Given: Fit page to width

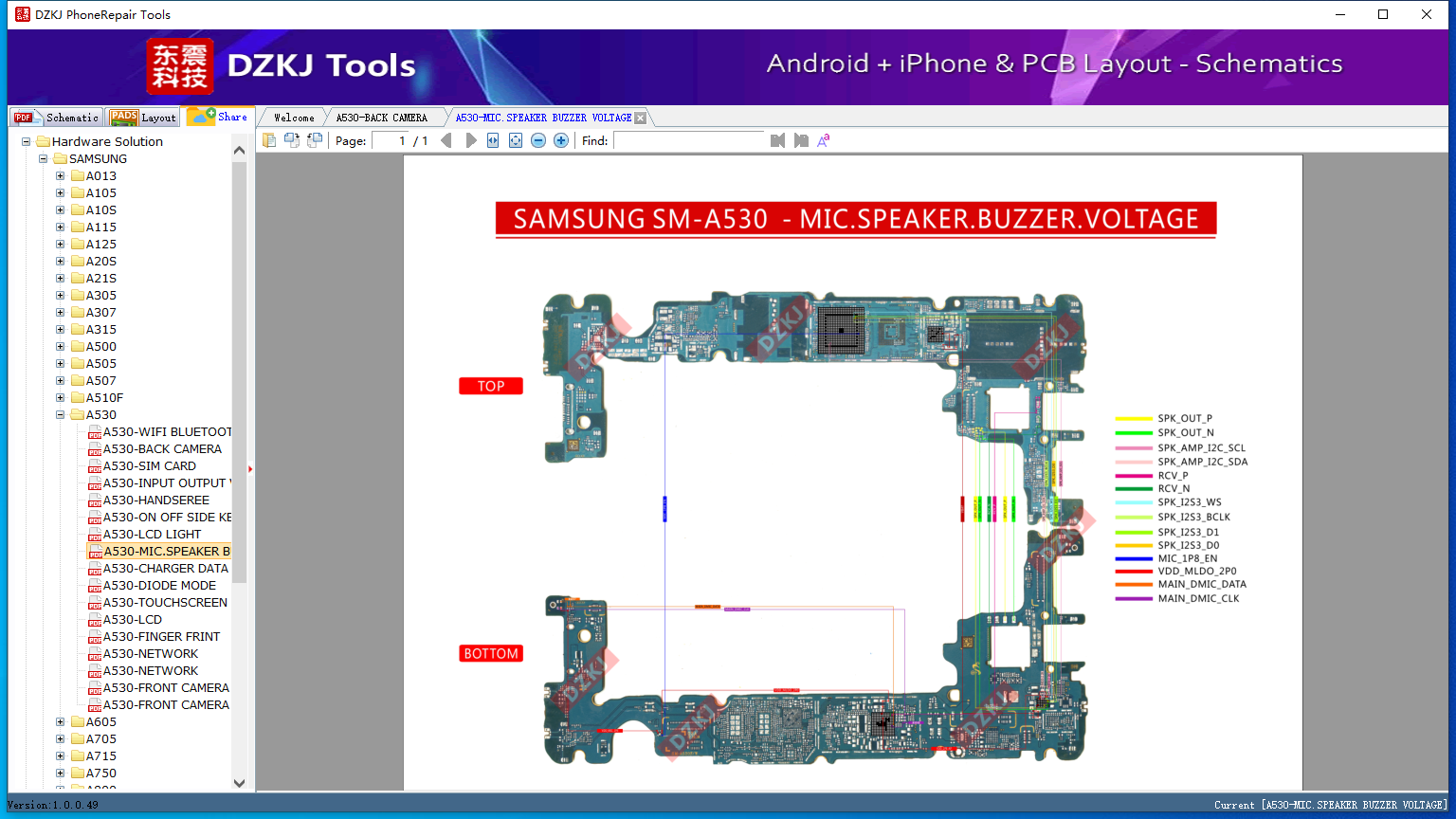Looking at the screenshot, I should [x=493, y=140].
